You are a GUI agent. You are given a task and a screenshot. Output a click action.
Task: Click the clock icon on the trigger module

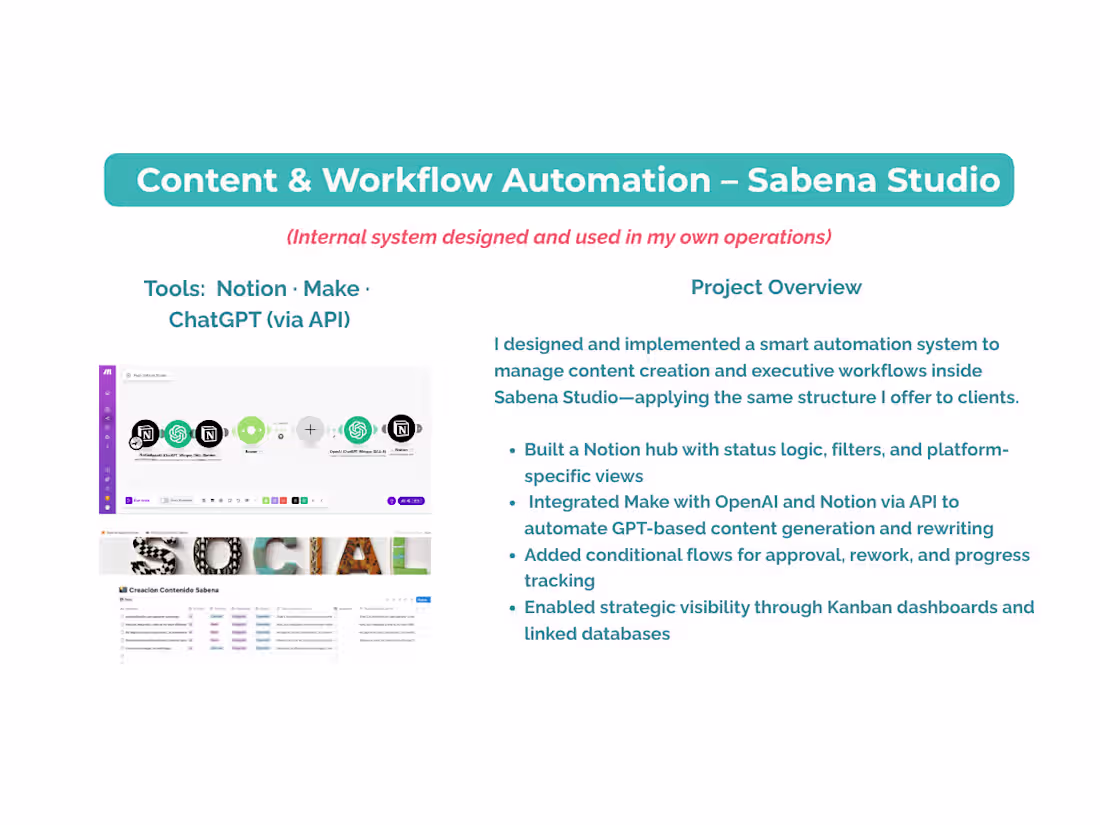[x=135, y=442]
